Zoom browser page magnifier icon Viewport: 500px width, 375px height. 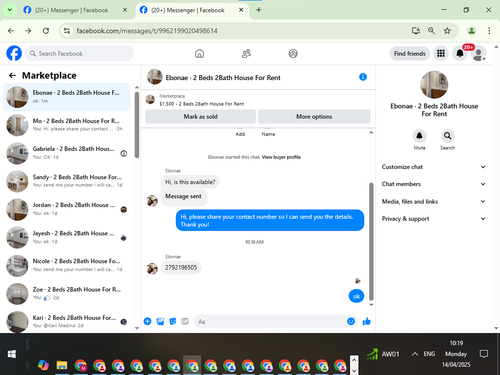point(431,31)
